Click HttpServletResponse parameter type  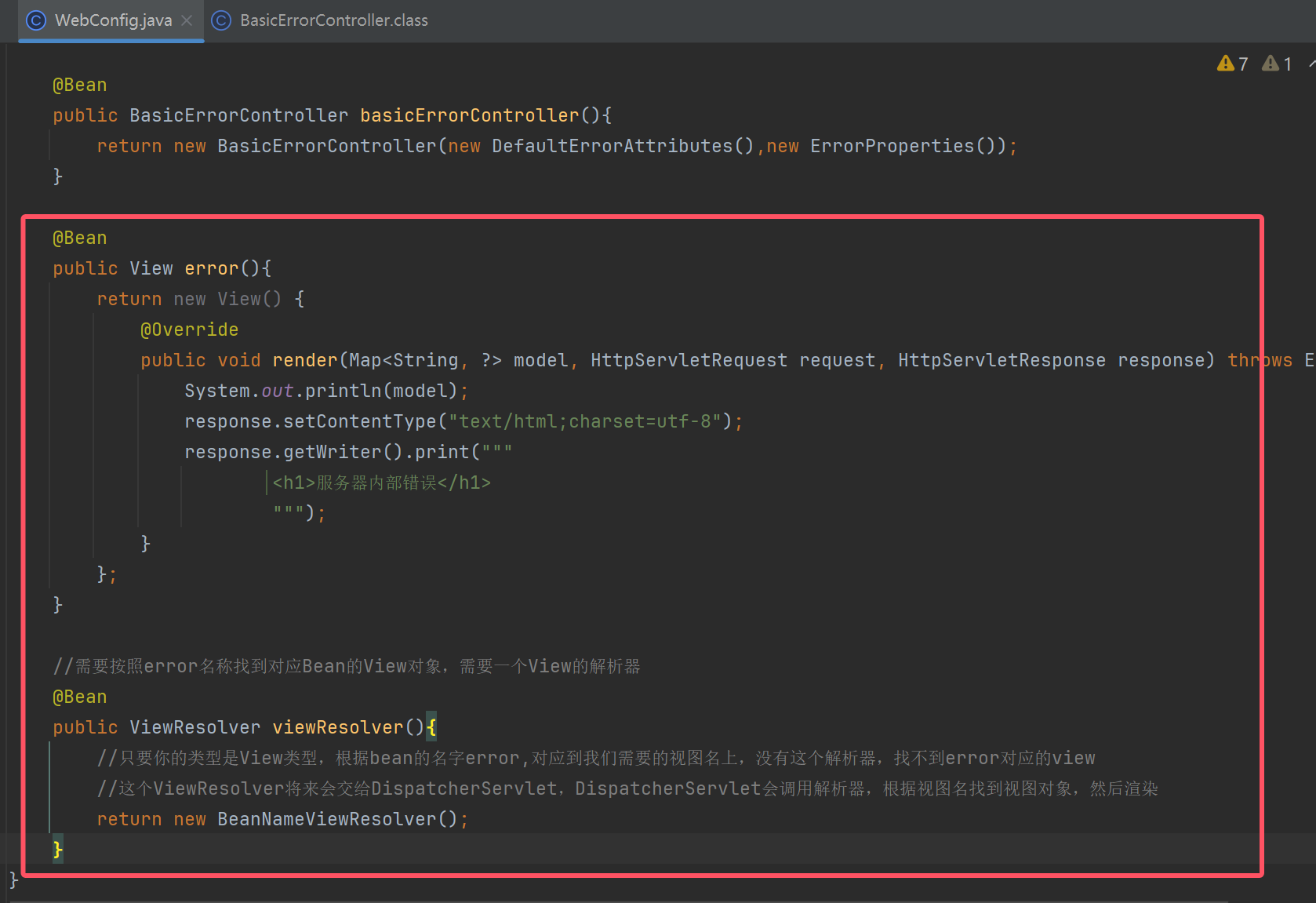point(1002,360)
